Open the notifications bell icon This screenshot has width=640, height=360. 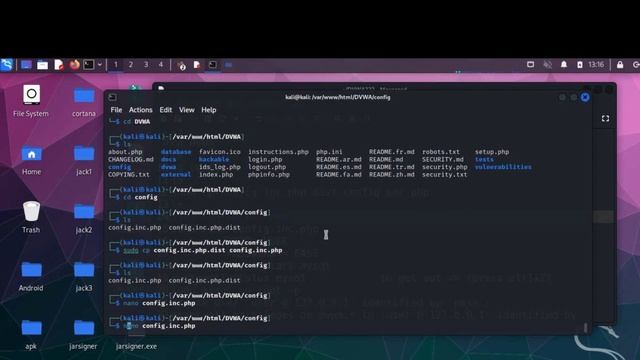click(564, 64)
